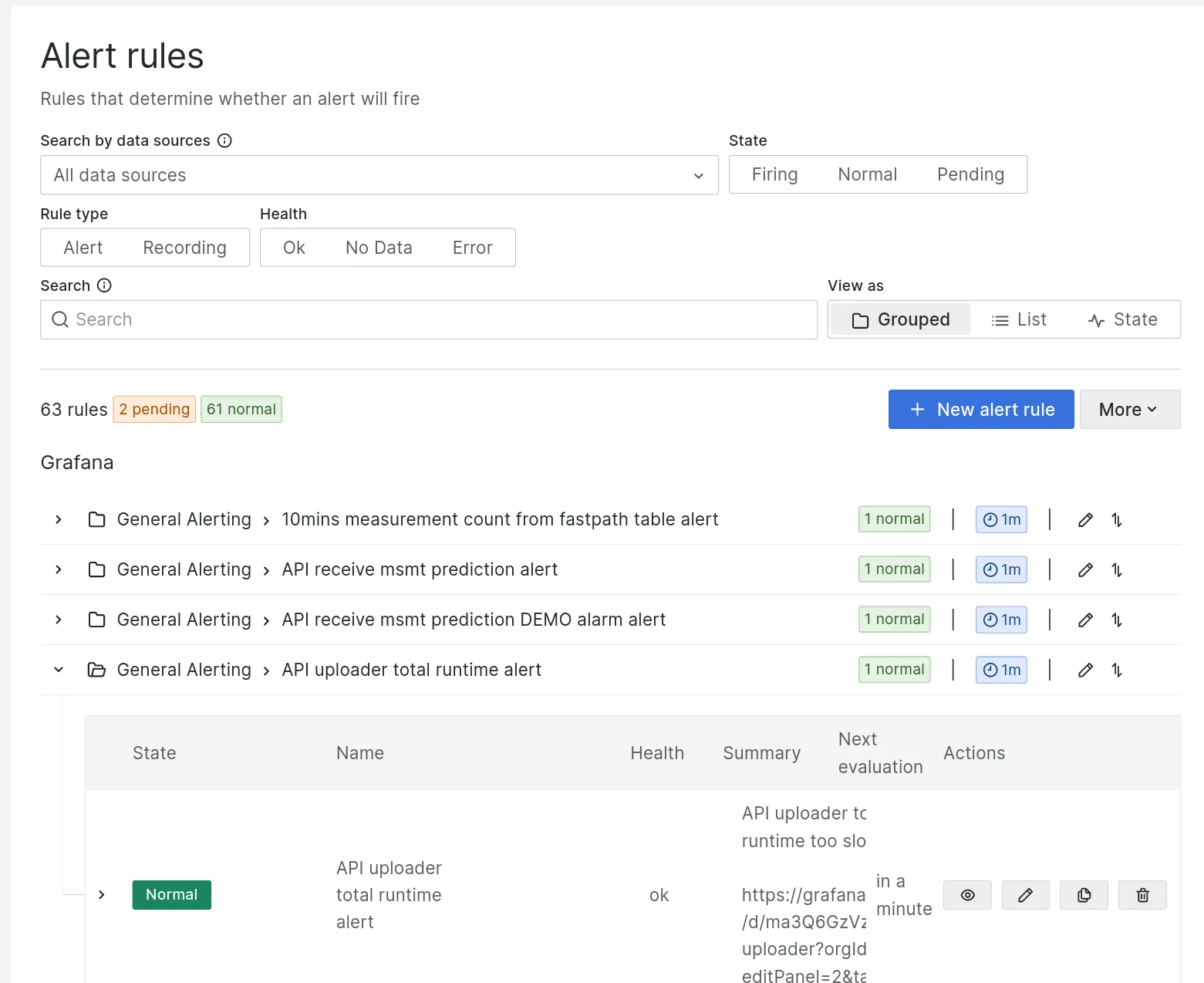Open the More actions dropdown
This screenshot has width=1204, height=983.
click(1130, 410)
